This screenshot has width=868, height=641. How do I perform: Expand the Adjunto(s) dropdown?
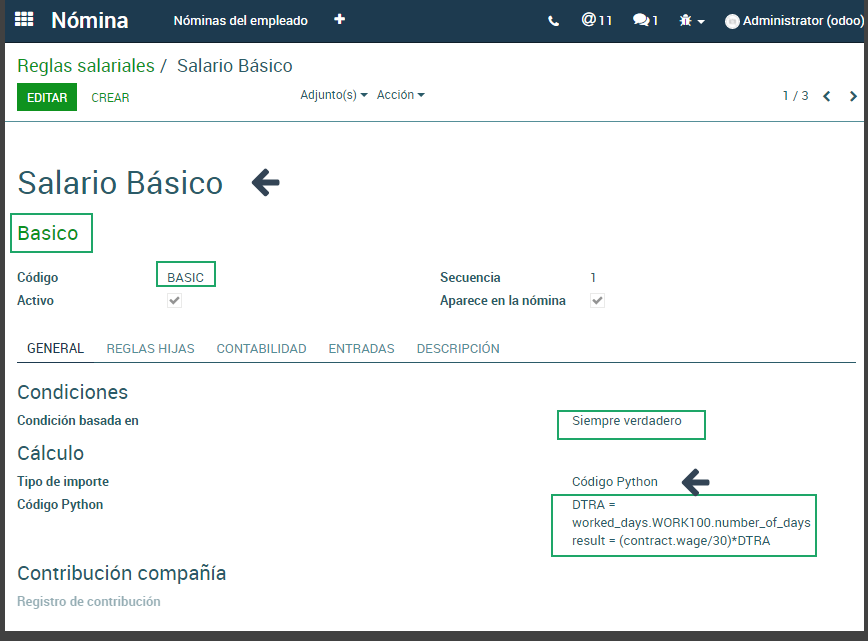[334, 95]
